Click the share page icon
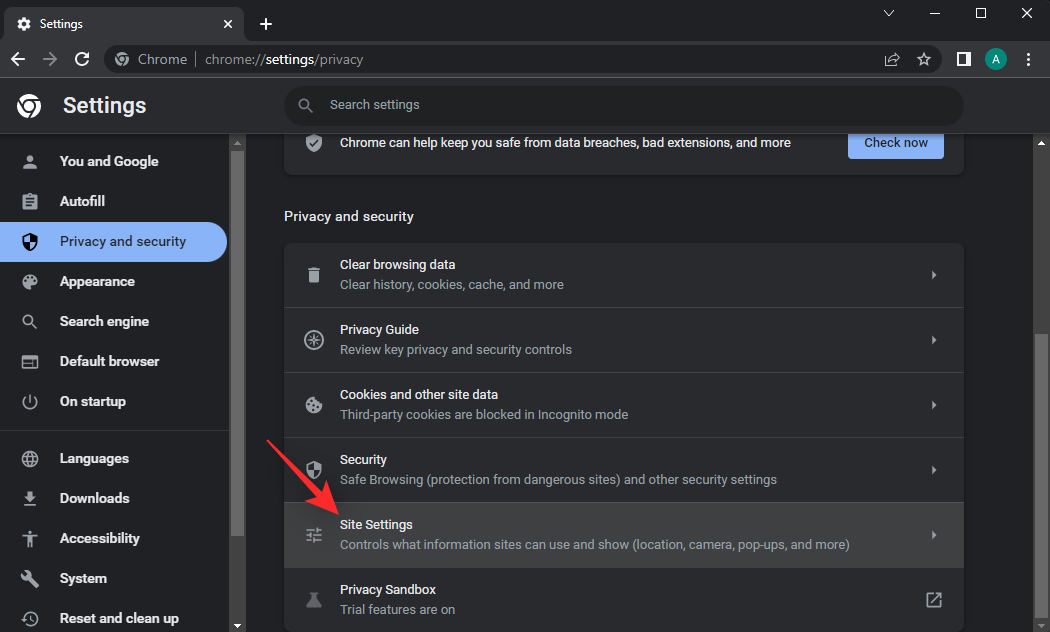 892,59
